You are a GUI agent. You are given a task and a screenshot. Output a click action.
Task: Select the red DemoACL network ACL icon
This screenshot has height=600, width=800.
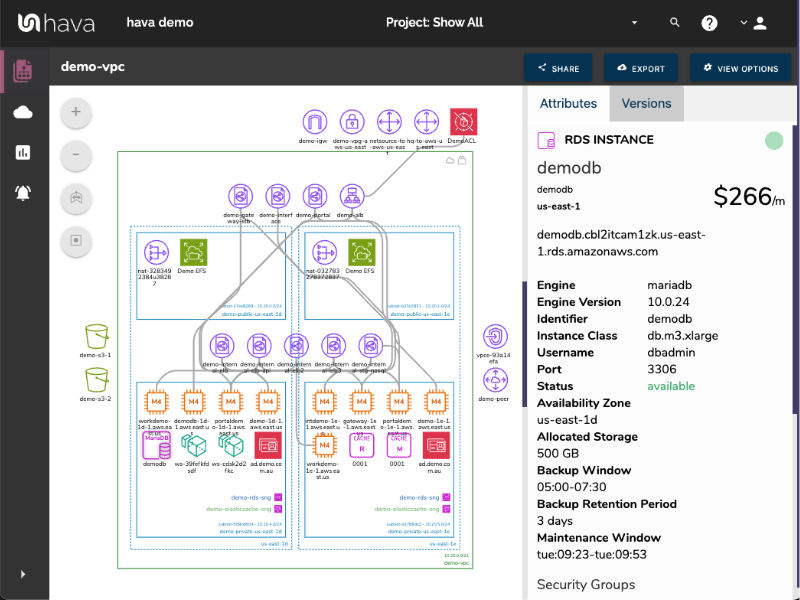point(461,122)
